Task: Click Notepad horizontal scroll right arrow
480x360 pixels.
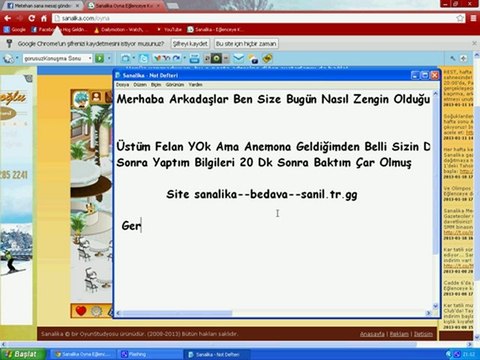Action: click(429, 313)
